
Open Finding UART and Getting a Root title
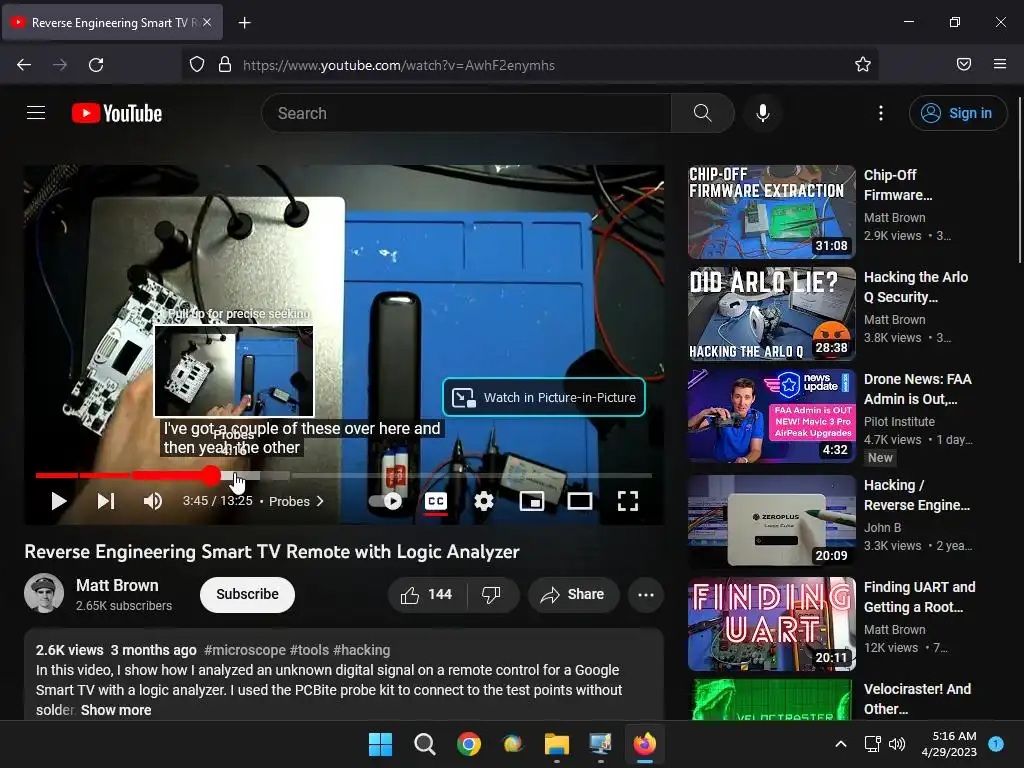(x=920, y=597)
